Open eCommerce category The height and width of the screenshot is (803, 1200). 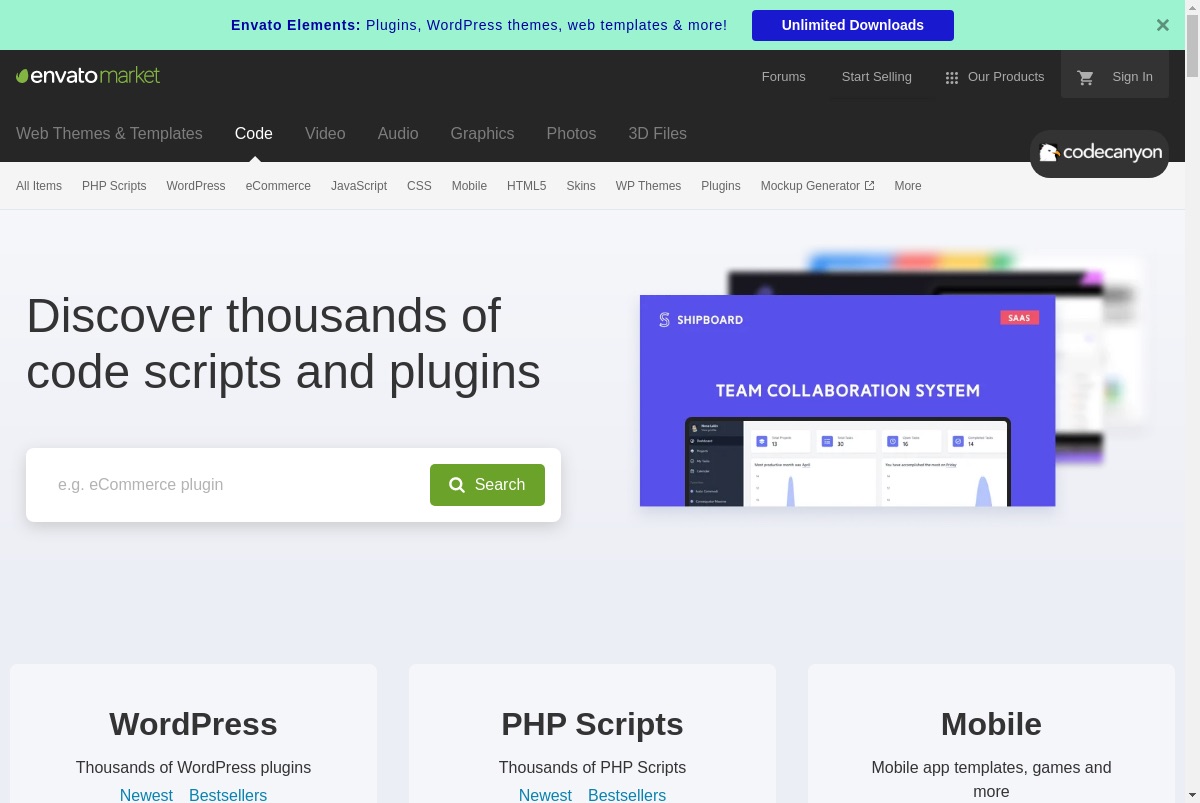pos(278,186)
